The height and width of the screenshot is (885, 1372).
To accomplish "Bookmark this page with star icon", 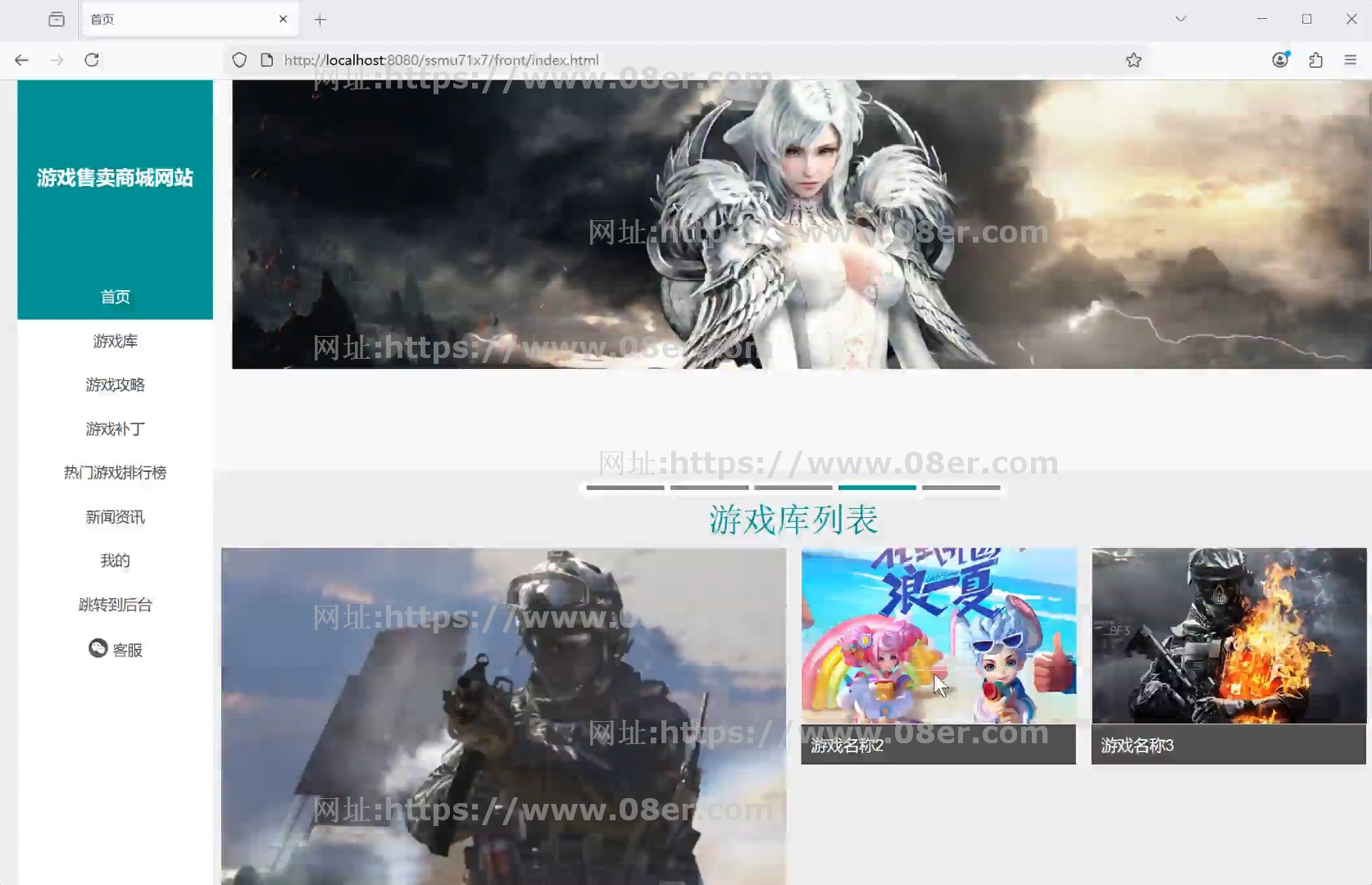I will tap(1133, 60).
